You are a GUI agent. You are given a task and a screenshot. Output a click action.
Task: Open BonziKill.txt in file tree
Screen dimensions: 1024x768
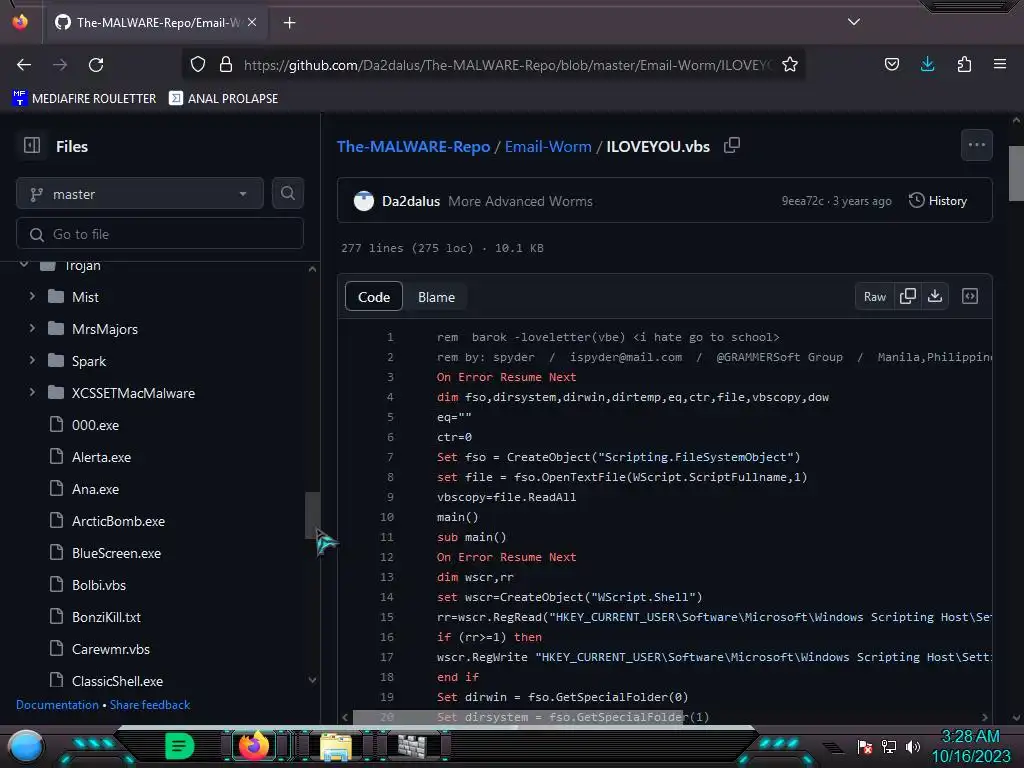[106, 617]
